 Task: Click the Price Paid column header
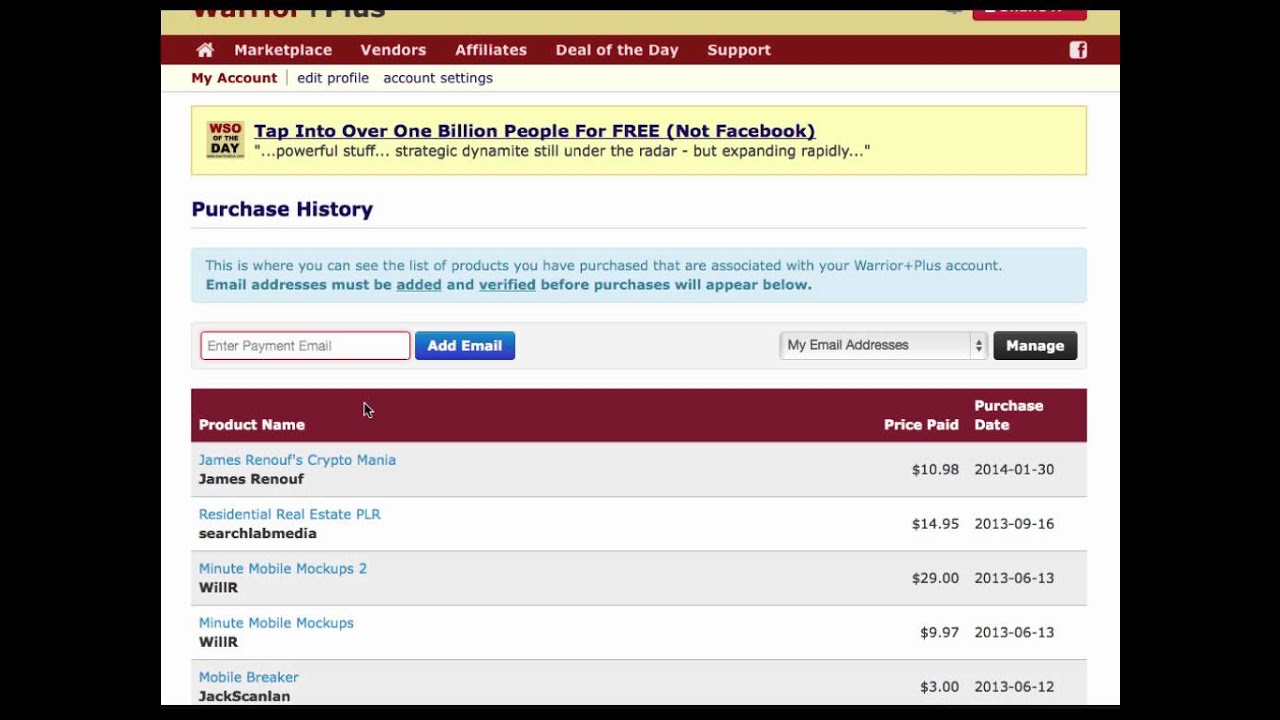(x=921, y=425)
